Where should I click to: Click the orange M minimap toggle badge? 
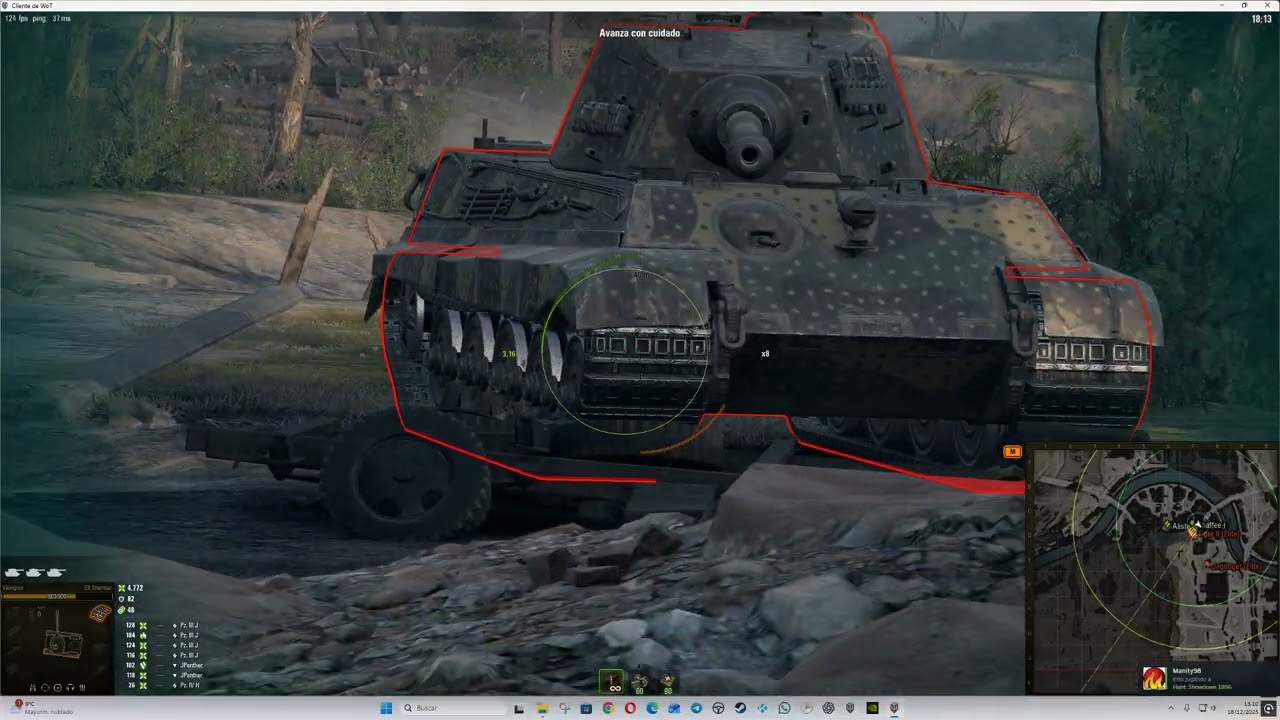1012,452
